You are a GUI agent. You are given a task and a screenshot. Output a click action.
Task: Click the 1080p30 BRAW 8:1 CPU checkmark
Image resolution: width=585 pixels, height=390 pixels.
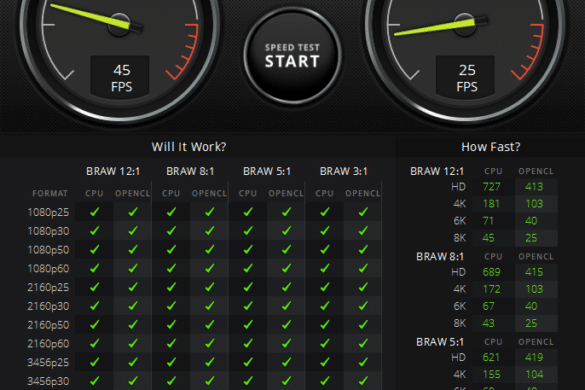[x=172, y=231]
